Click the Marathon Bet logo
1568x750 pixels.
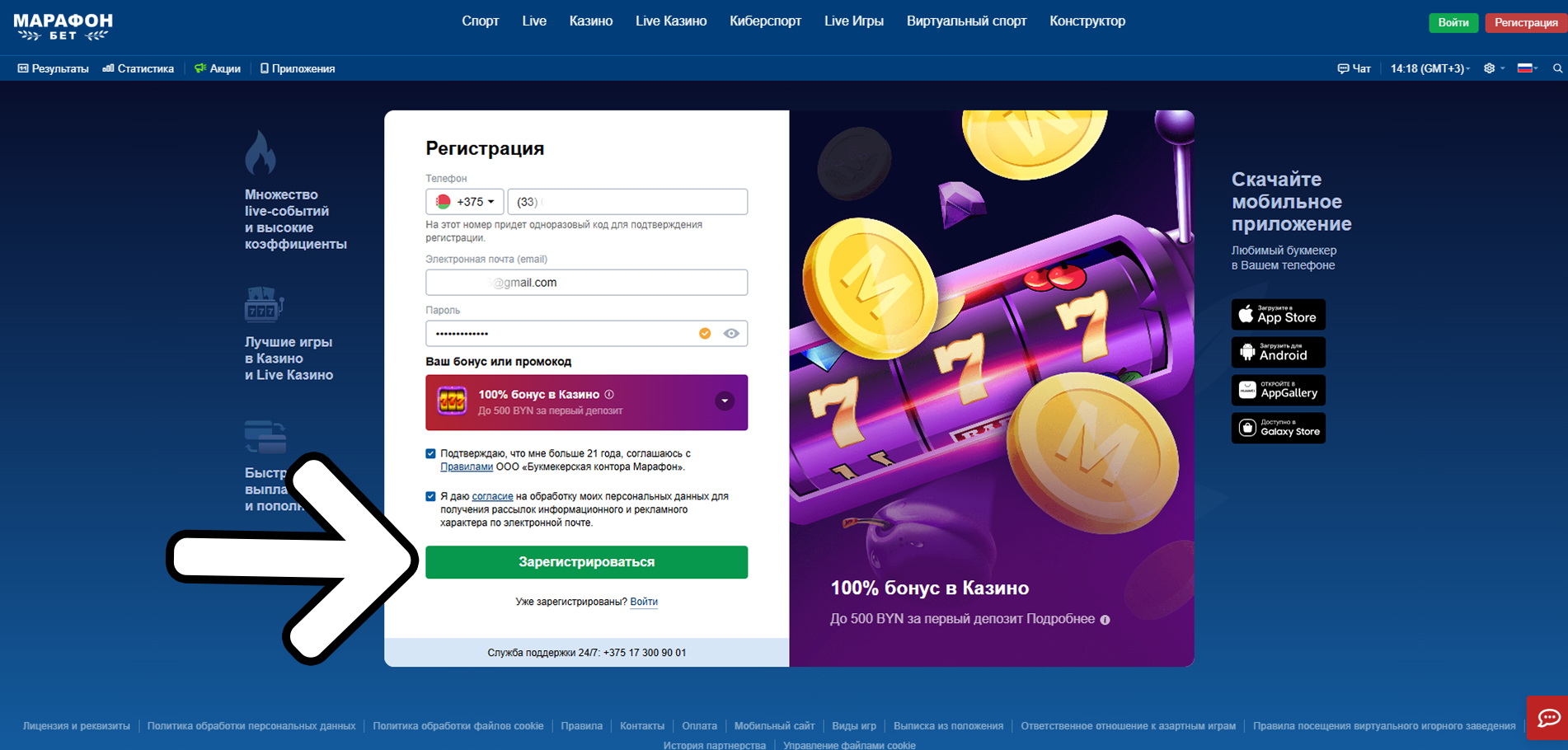click(63, 26)
